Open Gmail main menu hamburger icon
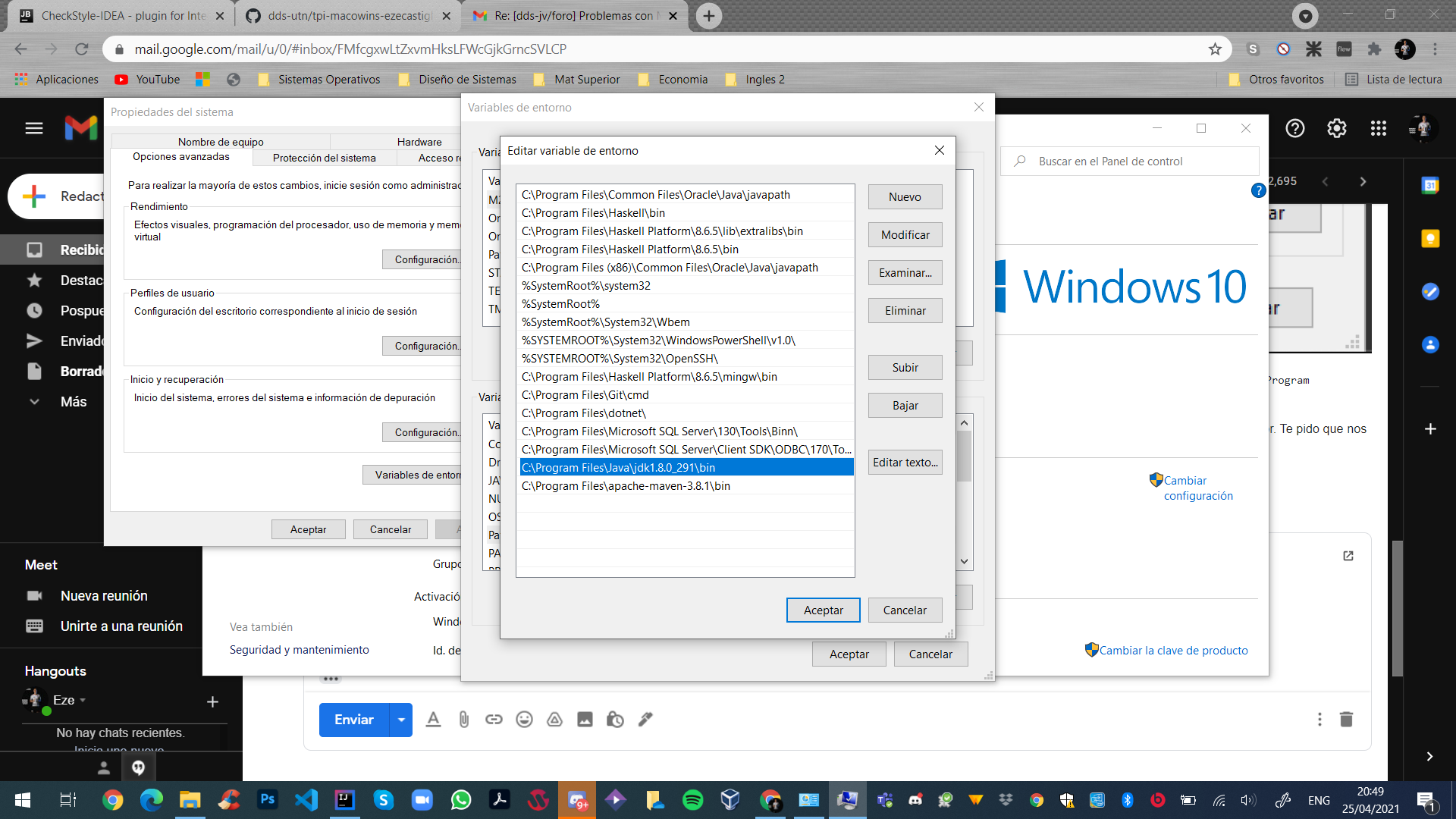Viewport: 1456px width, 819px height. pos(34,128)
